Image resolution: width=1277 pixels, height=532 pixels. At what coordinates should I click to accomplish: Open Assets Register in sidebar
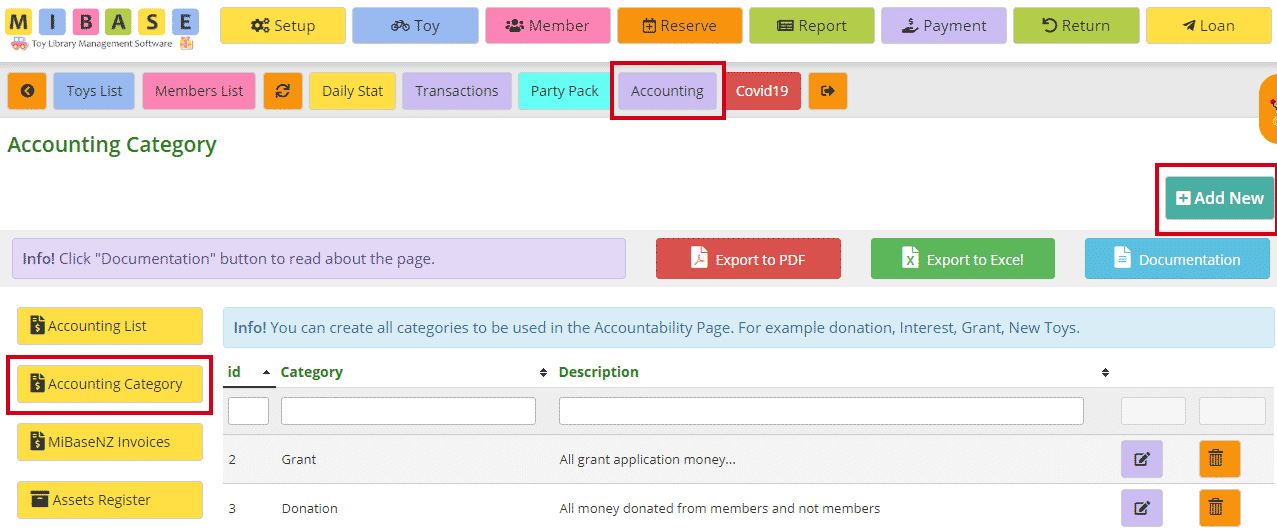[x=110, y=500]
